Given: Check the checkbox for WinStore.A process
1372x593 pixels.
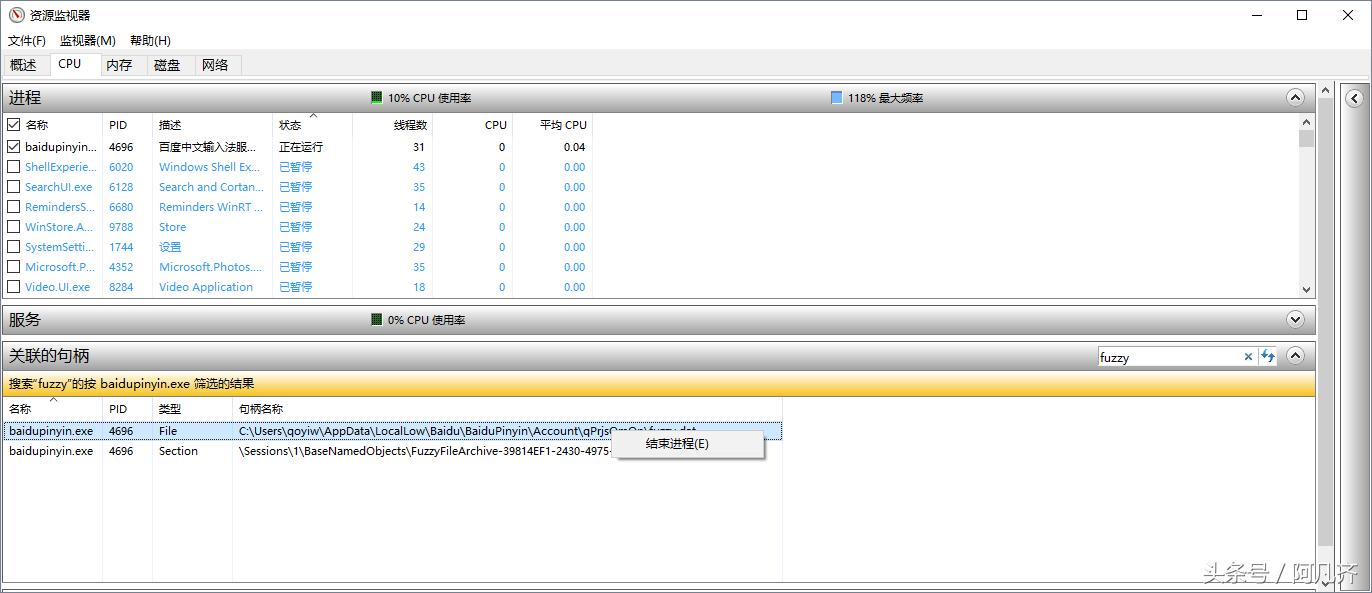Looking at the screenshot, I should point(14,227).
